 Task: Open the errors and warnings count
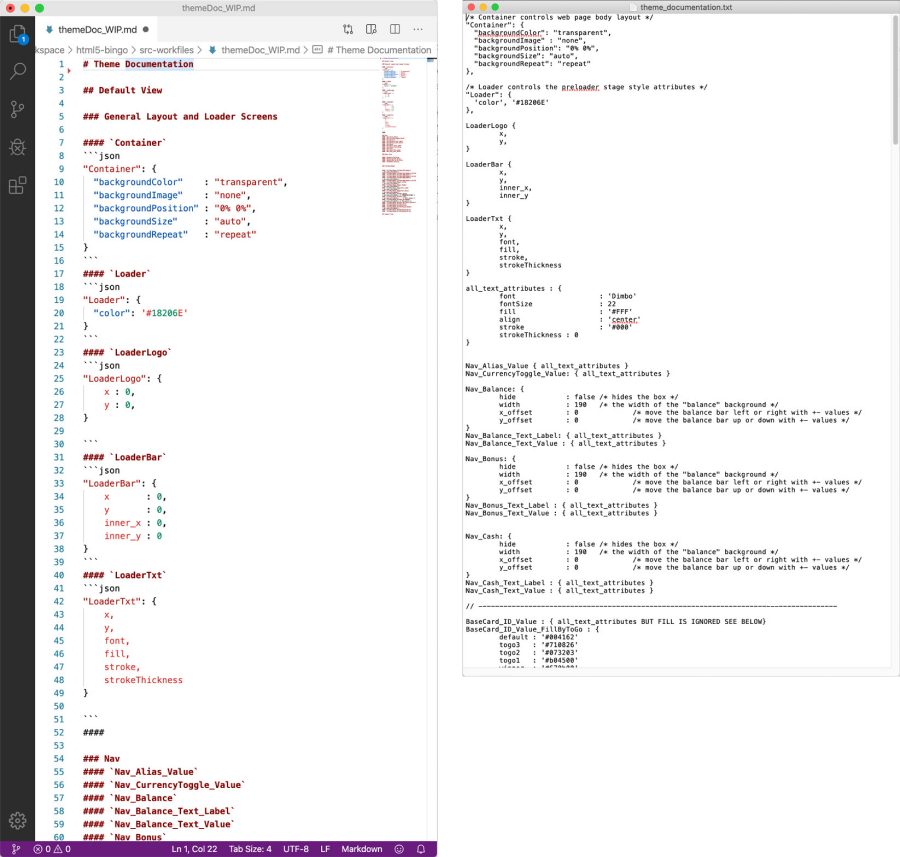52,849
